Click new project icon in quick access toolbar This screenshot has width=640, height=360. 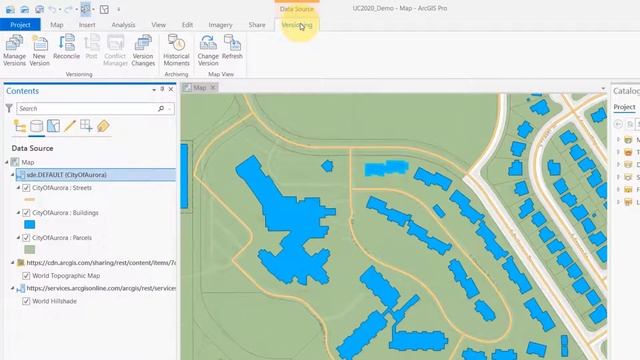coord(10,9)
